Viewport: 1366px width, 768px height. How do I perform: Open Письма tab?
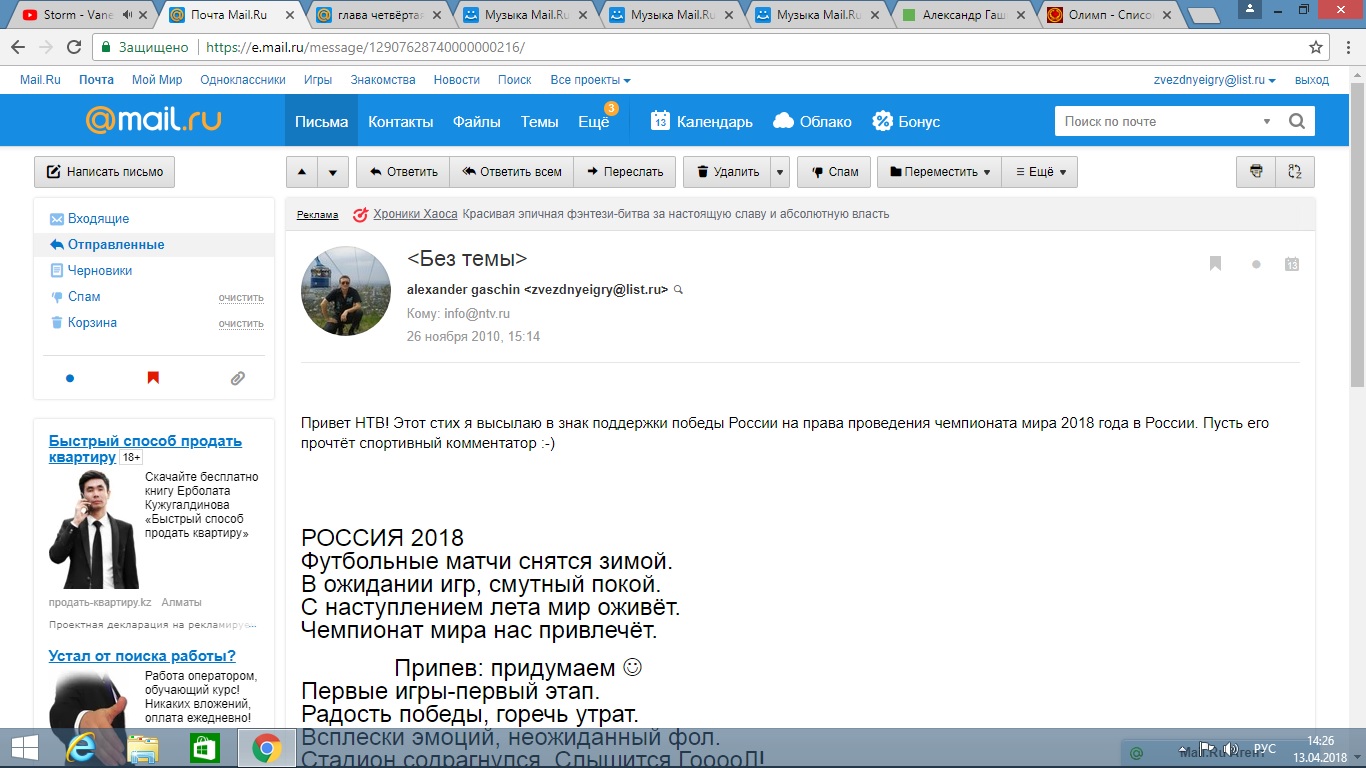(x=321, y=121)
